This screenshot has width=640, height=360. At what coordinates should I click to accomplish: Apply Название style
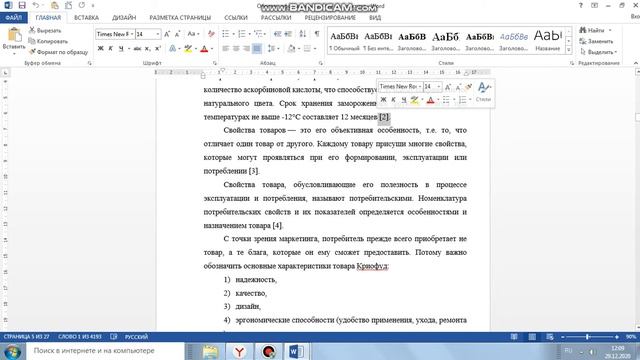548,41
